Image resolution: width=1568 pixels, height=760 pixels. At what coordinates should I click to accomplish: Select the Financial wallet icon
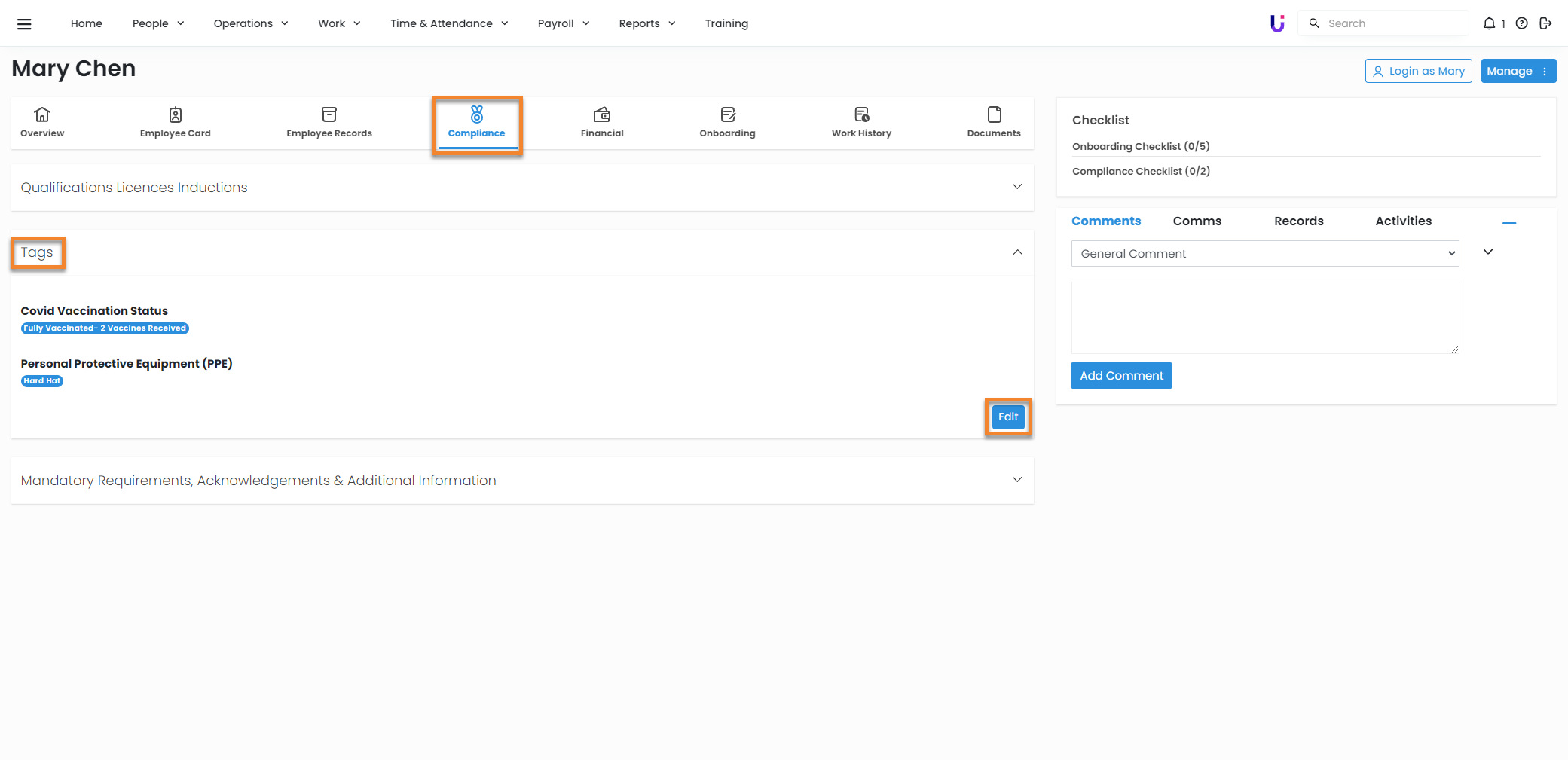[x=601, y=114]
